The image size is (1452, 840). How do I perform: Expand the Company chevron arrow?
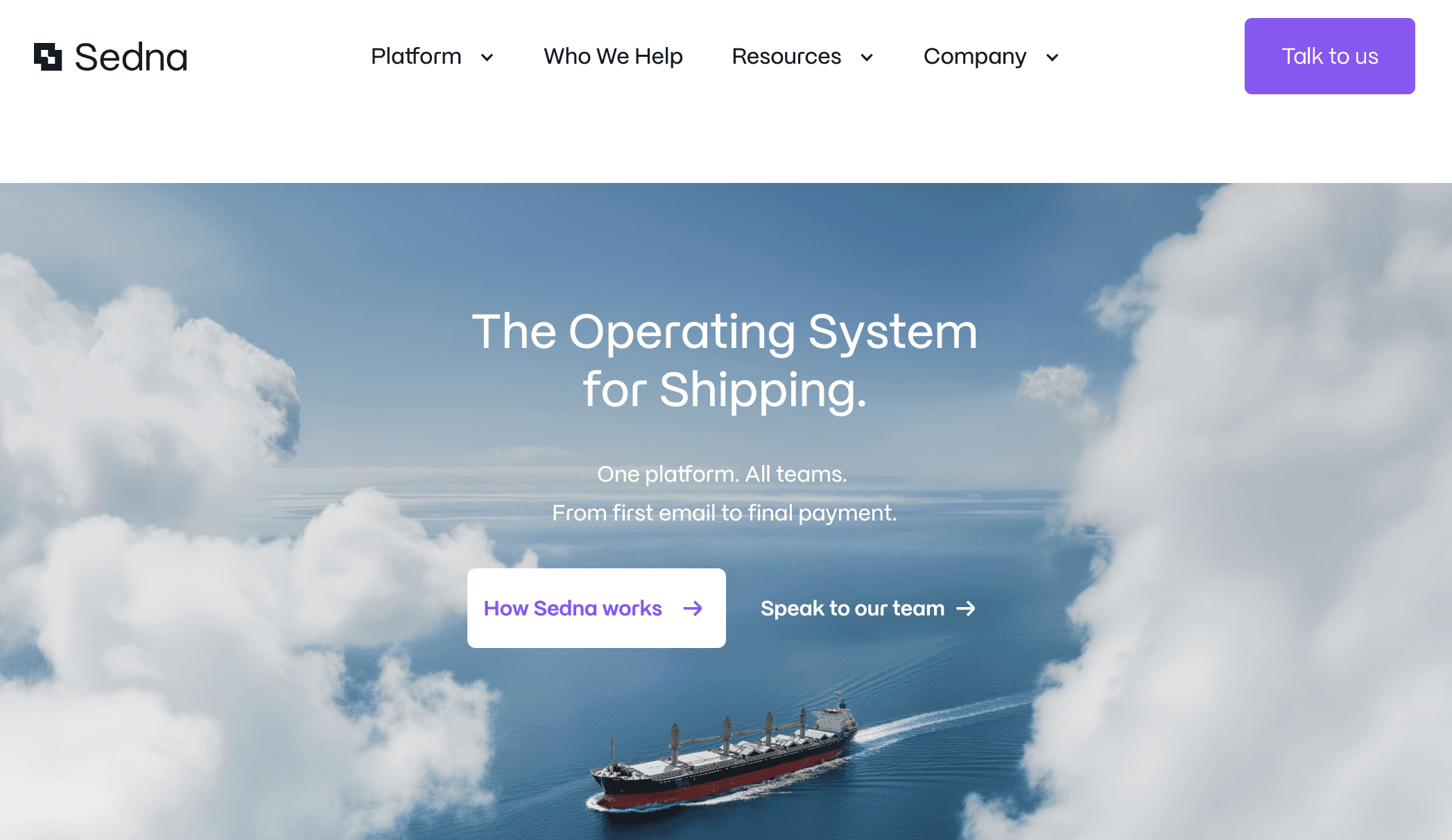click(1052, 58)
